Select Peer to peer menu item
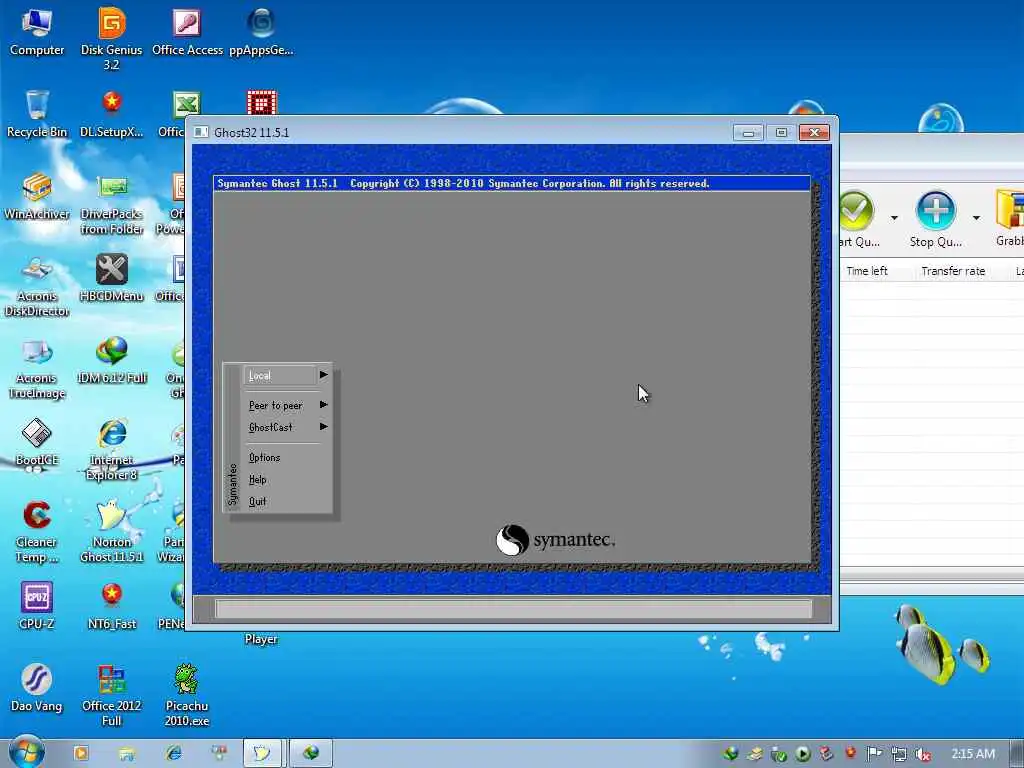 (275, 406)
